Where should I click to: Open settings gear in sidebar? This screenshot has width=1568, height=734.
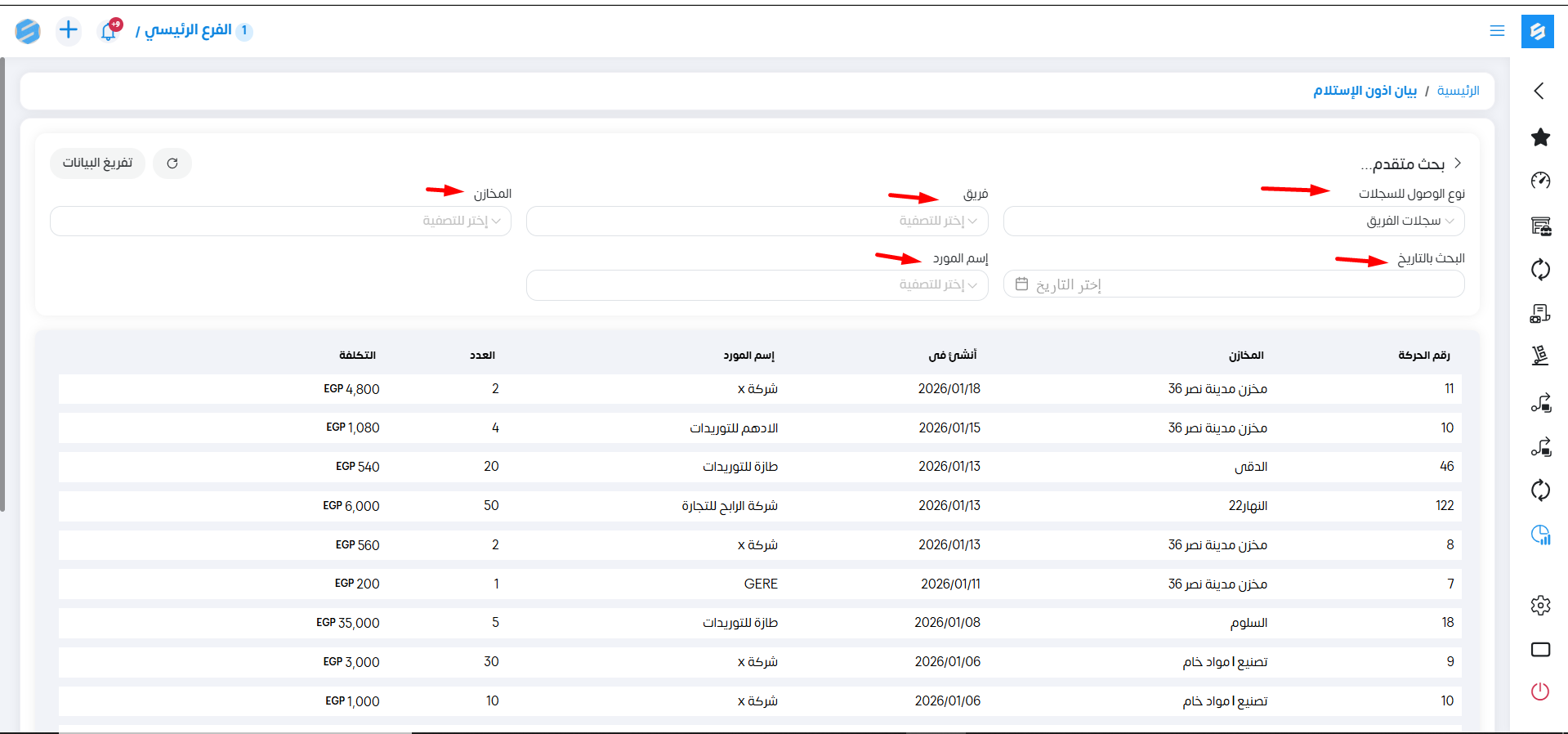[x=1540, y=606]
